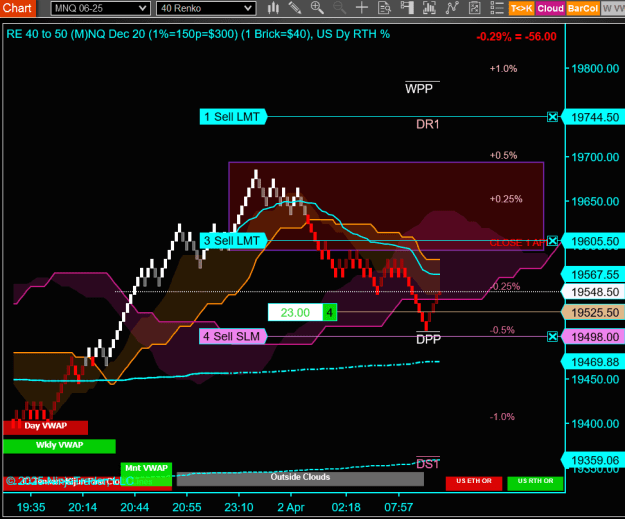Cancel the 4 Sell SLM order X
The height and width of the screenshot is (519, 625).
[x=552, y=337]
